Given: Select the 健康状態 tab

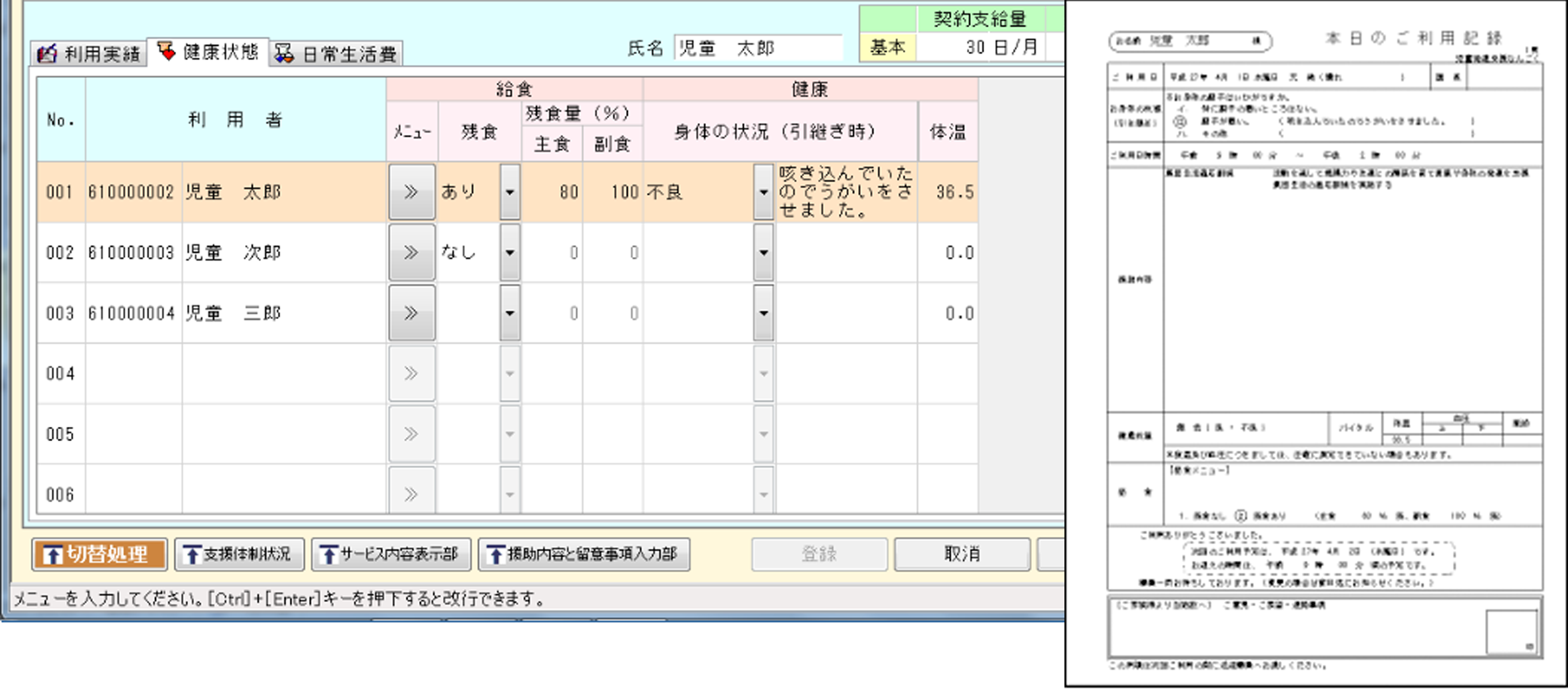Looking at the screenshot, I should 208,52.
